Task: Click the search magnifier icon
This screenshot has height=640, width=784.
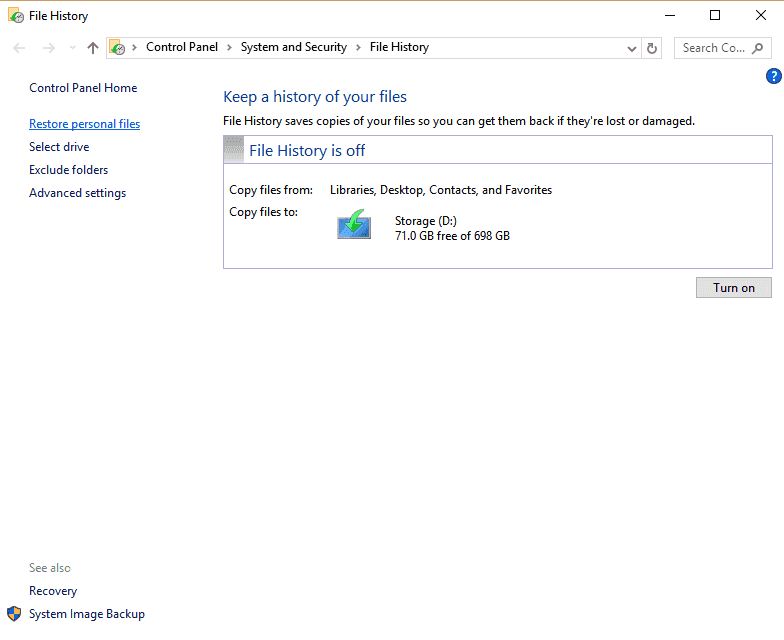Action: tap(758, 48)
